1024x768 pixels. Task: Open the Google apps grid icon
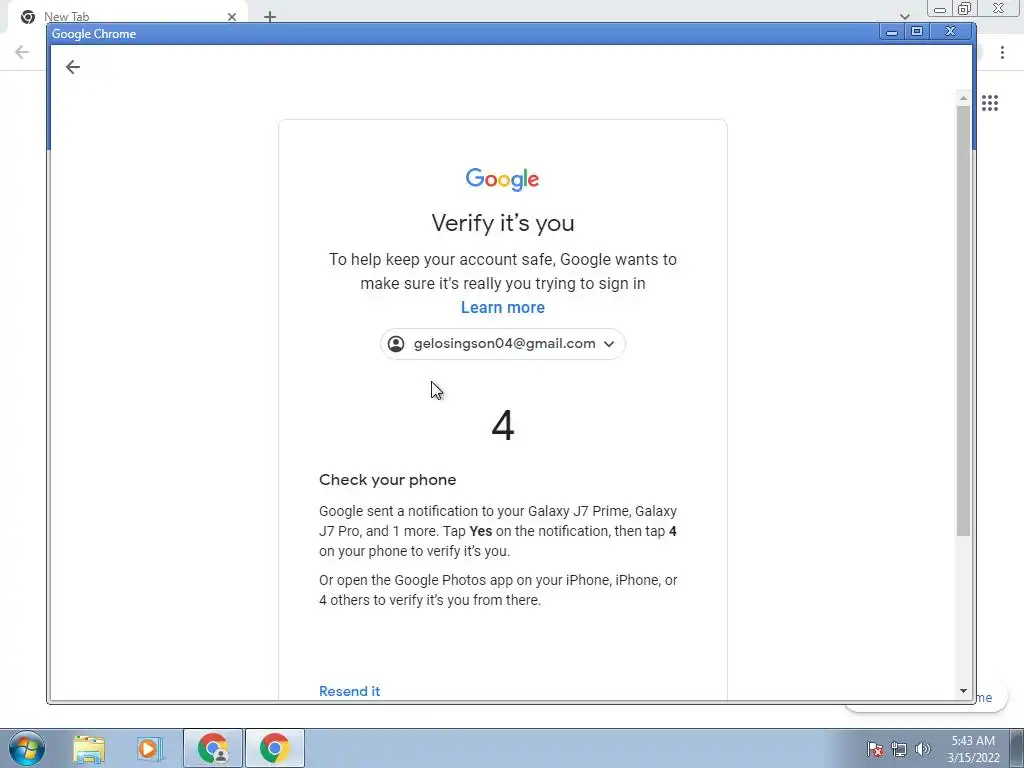989,103
